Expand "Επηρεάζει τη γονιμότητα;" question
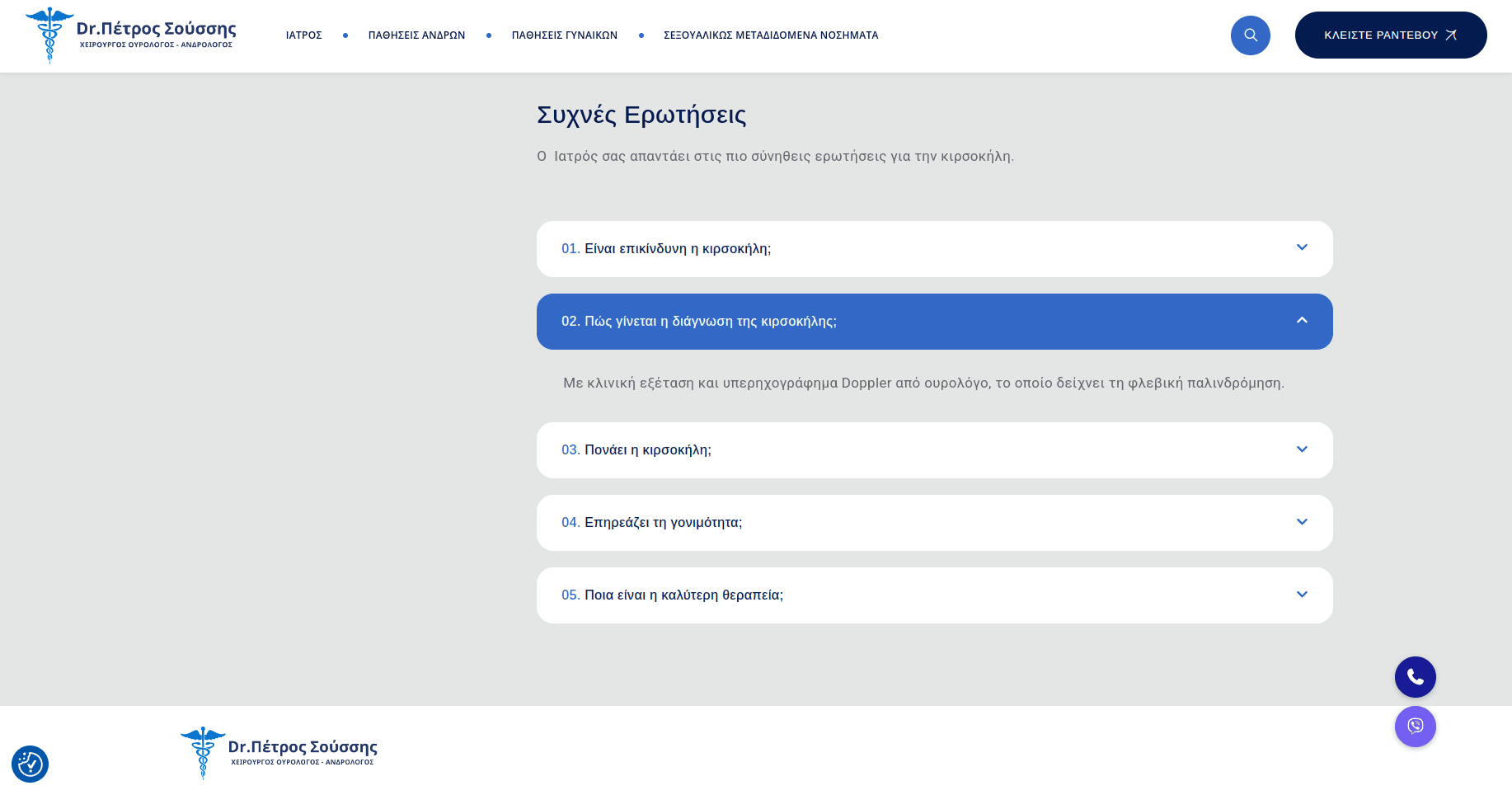The height and width of the screenshot is (795, 1512). pyautogui.click(x=663, y=523)
